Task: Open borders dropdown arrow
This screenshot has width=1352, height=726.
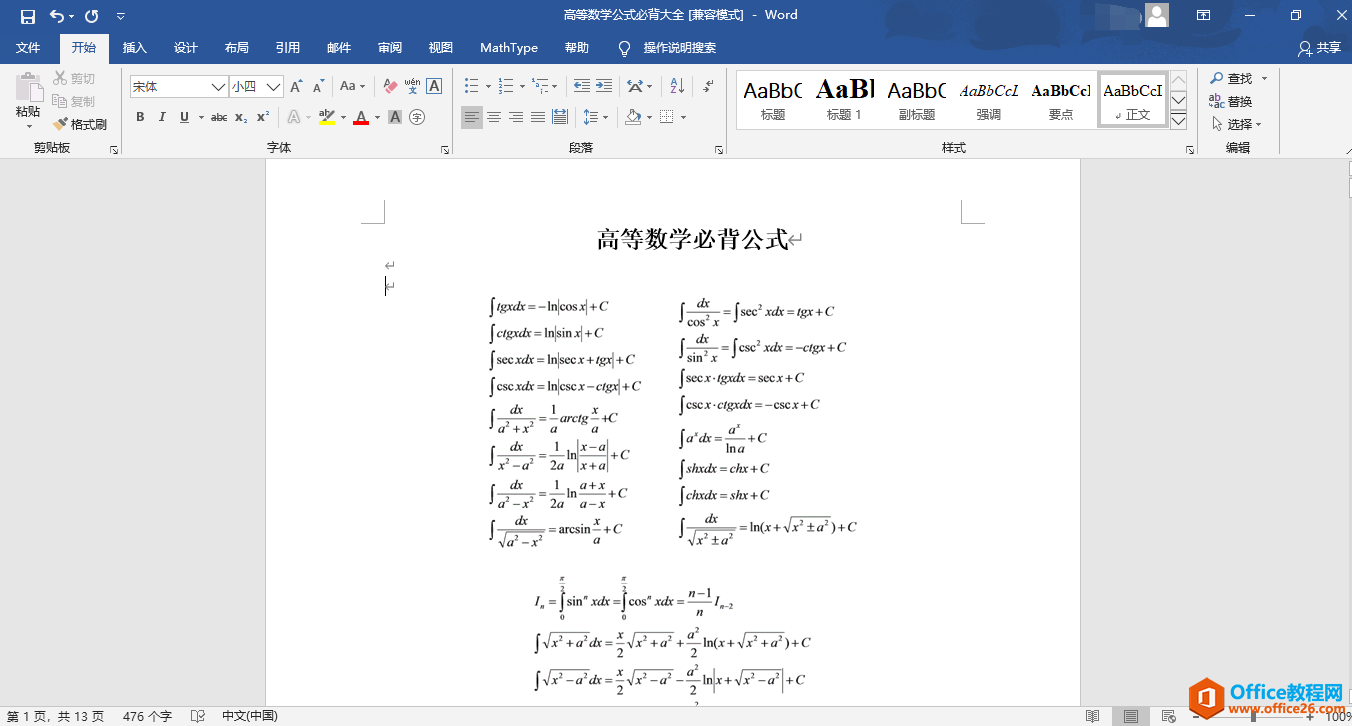Action: [x=684, y=117]
